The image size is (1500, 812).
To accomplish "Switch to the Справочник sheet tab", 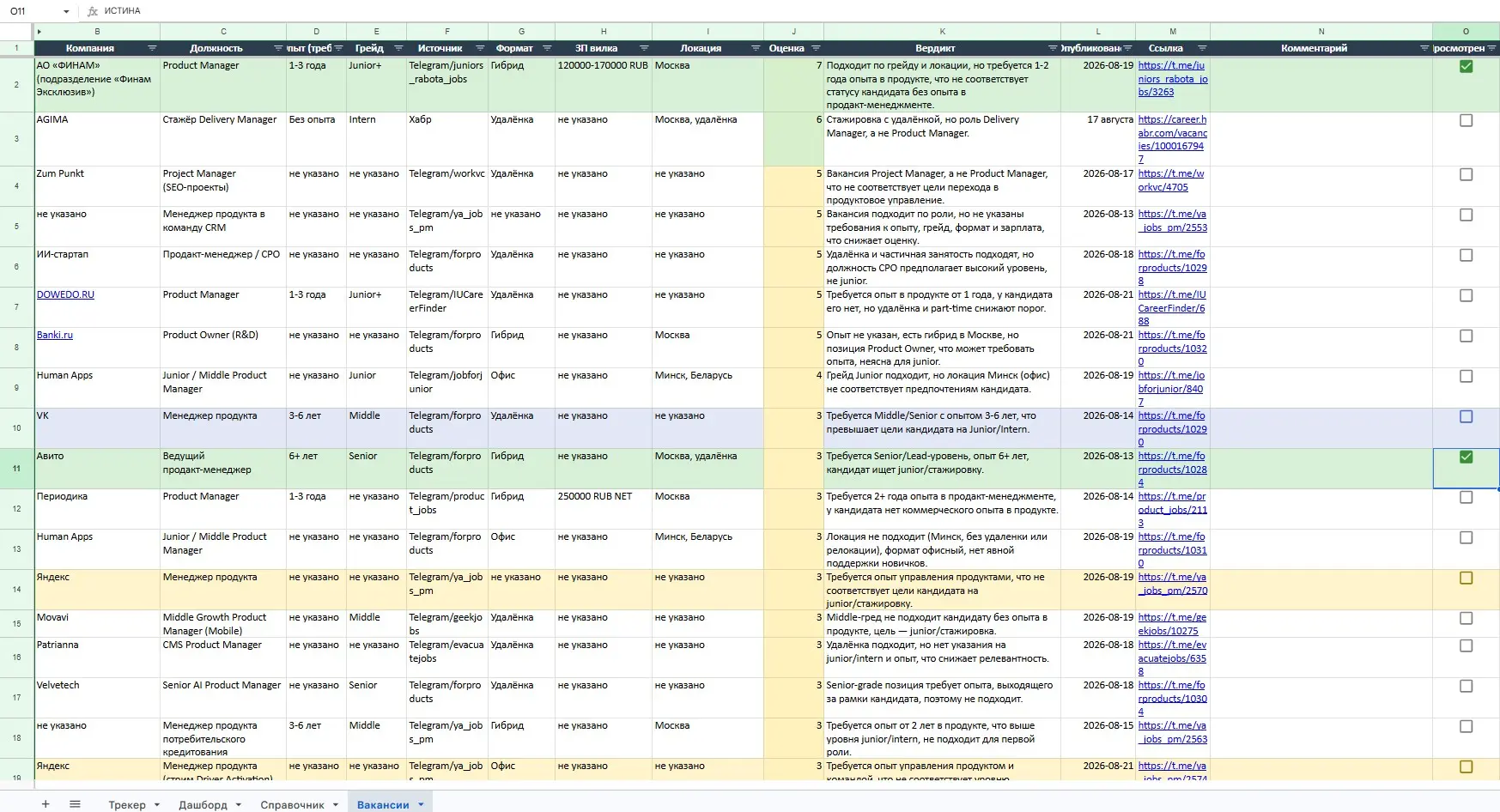I will pos(292,805).
